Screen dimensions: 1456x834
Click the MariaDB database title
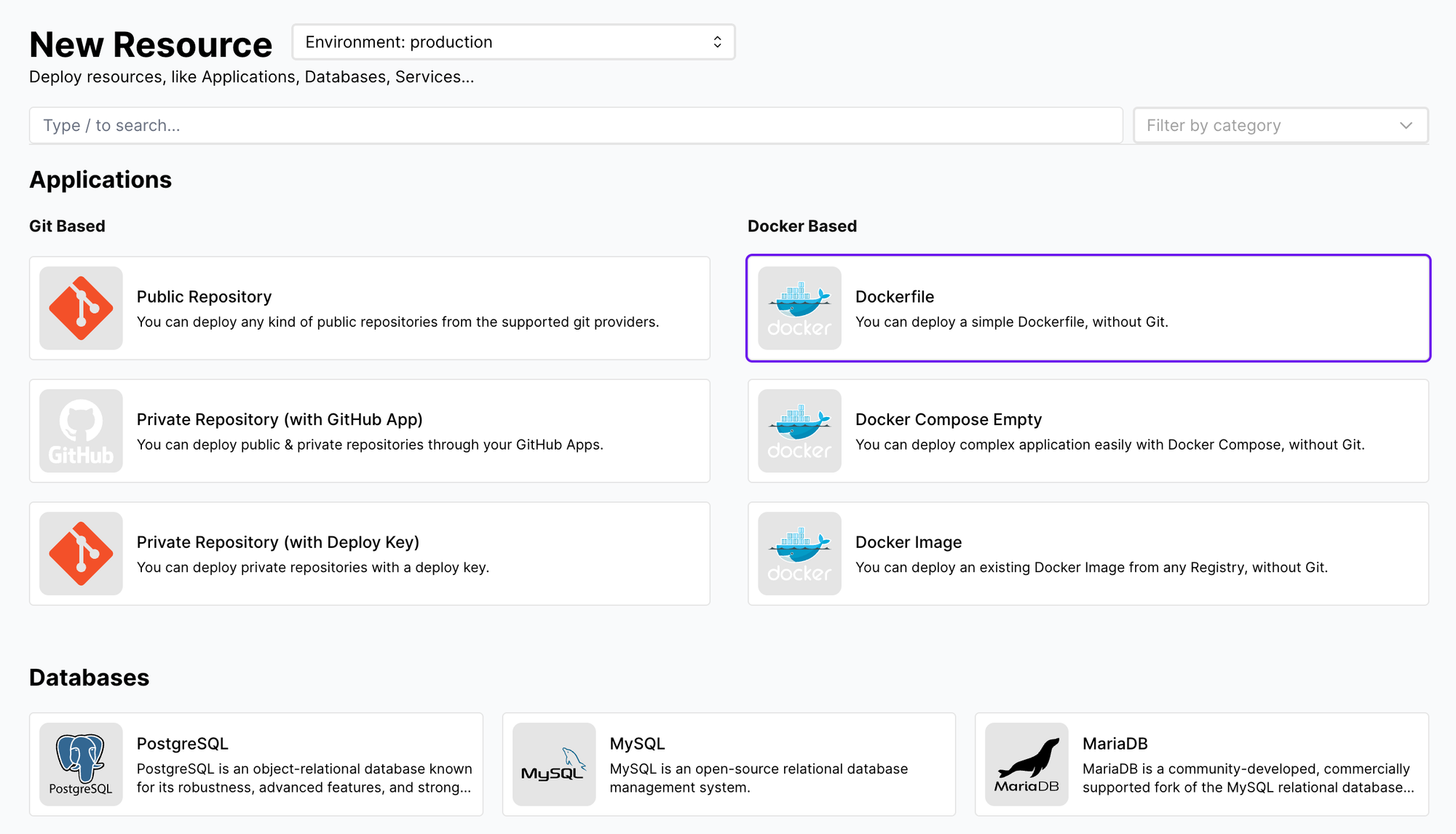tap(1115, 744)
